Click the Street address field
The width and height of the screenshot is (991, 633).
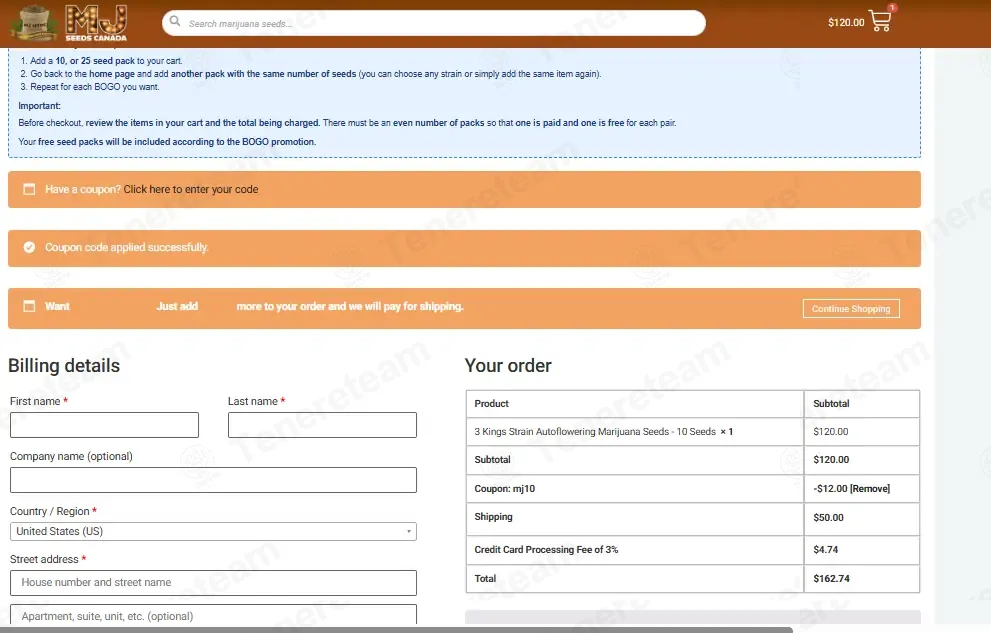point(213,582)
